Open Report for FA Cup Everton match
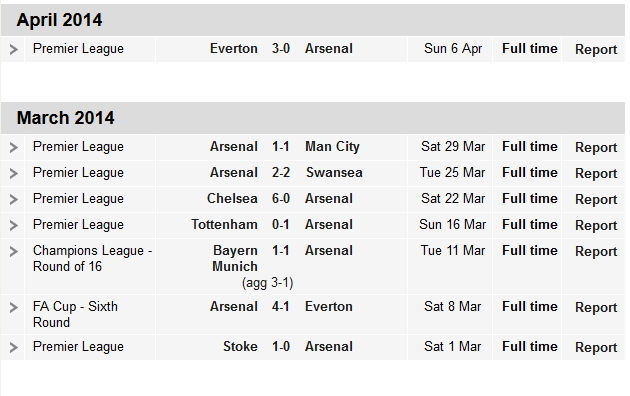This screenshot has height=396, width=630. (x=596, y=308)
